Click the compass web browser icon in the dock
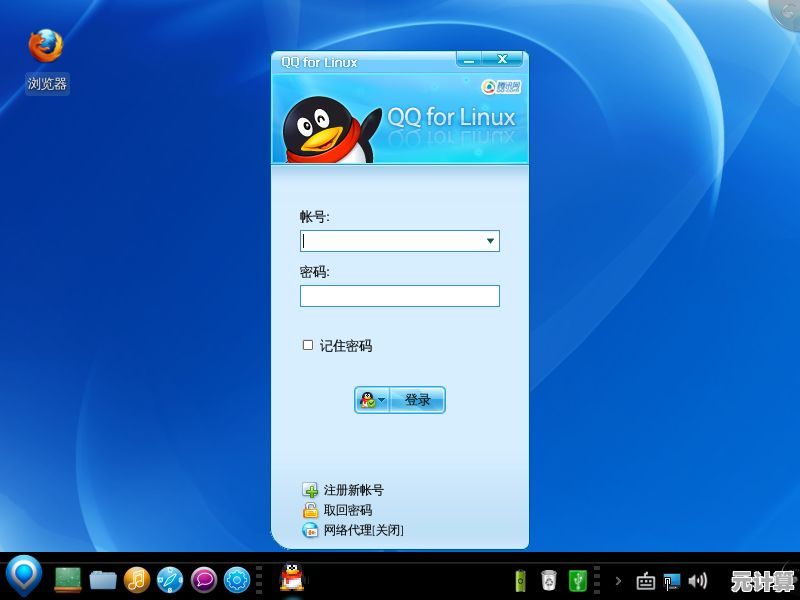The height and width of the screenshot is (600, 800). pos(170,579)
